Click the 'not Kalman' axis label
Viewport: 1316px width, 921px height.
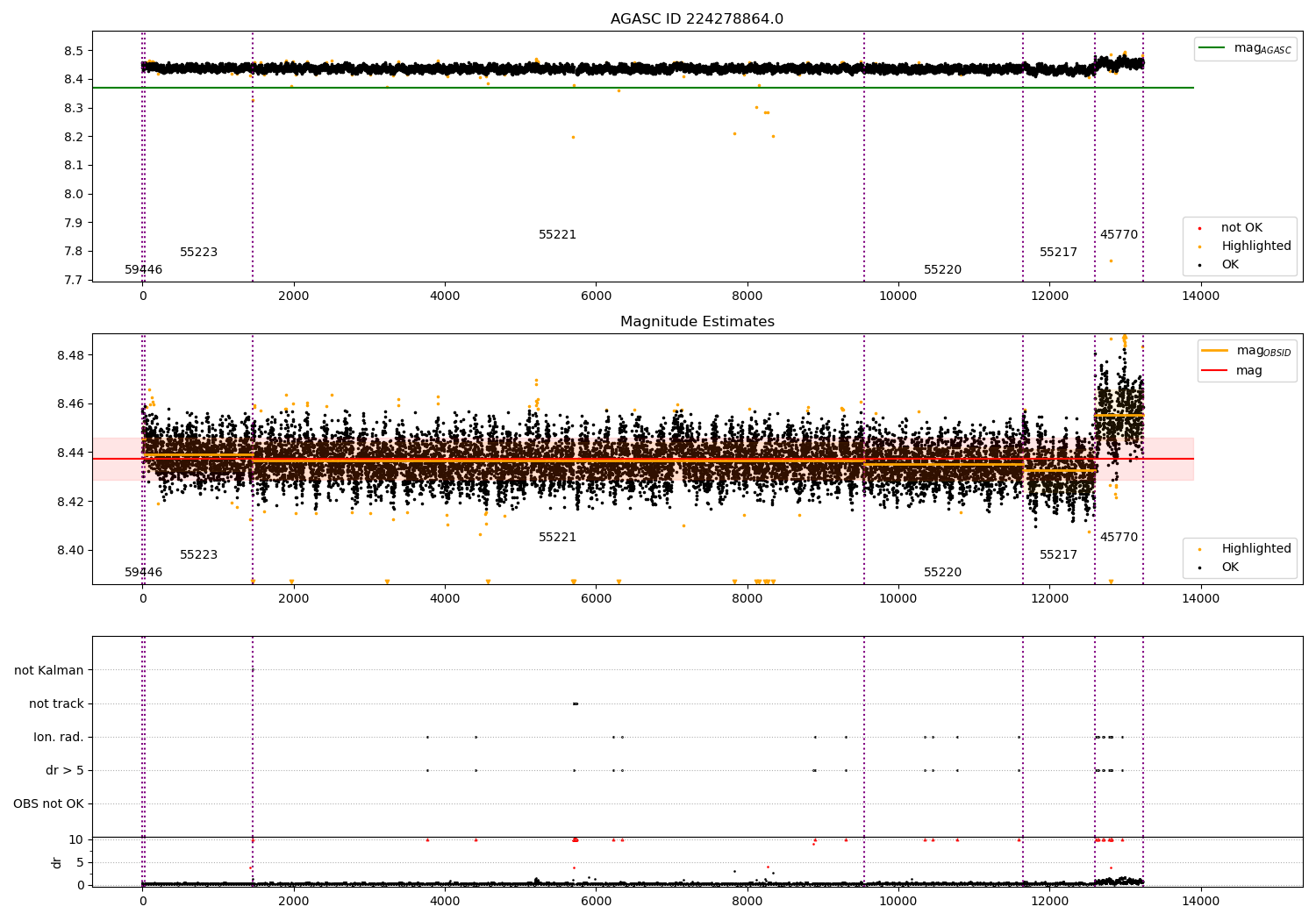tap(49, 670)
